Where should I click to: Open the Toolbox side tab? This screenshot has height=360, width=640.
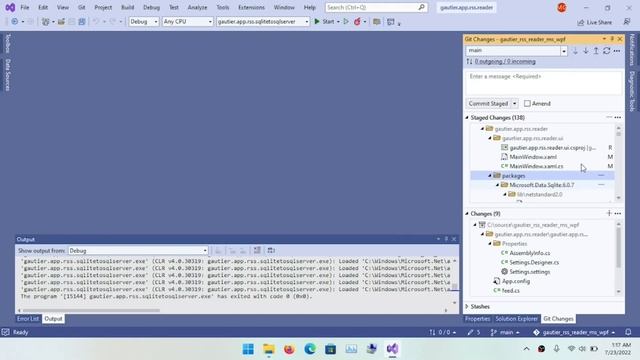click(x=7, y=44)
